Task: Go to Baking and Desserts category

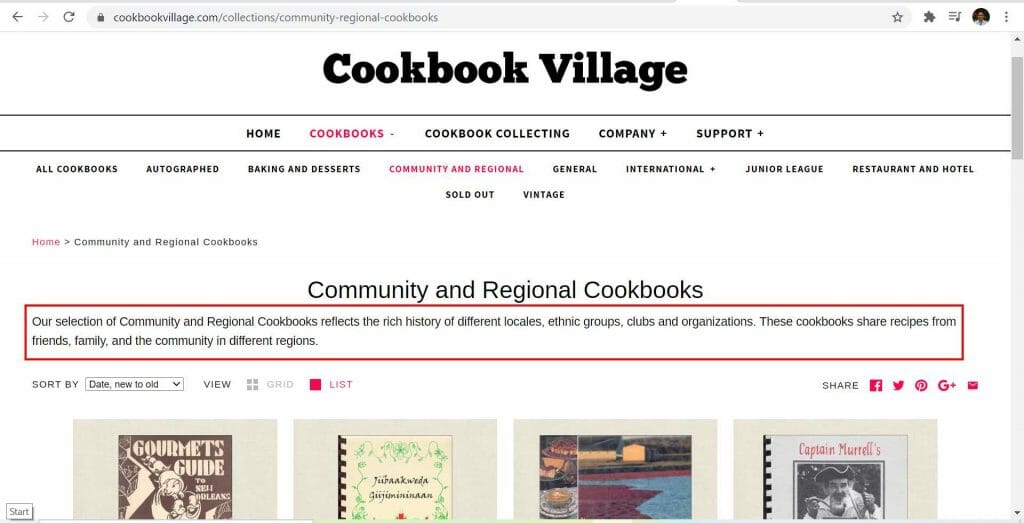Action: click(304, 168)
